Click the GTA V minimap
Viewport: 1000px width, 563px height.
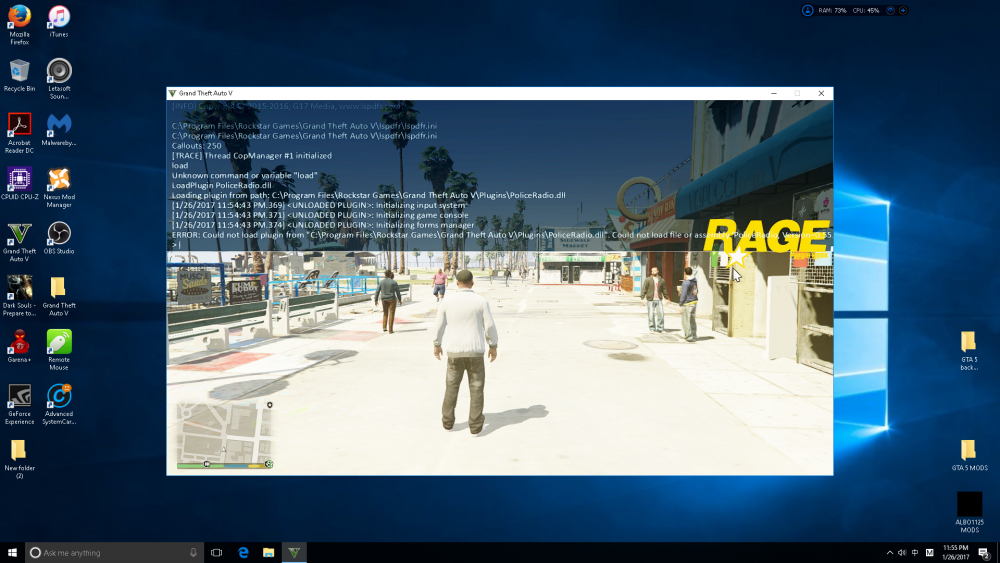point(224,432)
